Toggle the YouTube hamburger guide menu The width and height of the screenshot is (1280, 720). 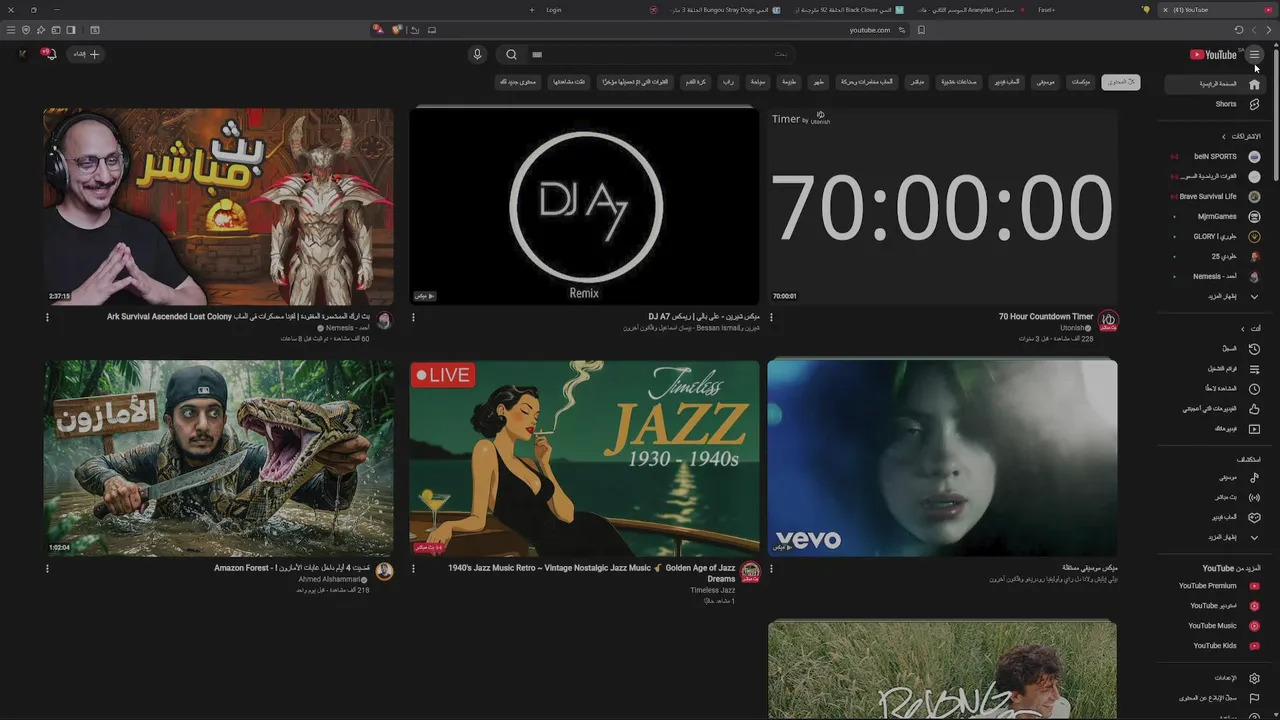1254,54
